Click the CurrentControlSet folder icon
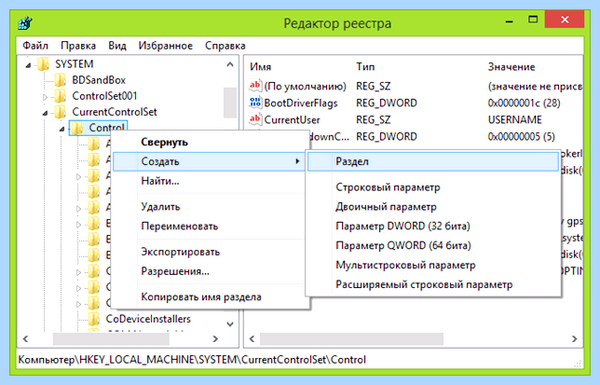This screenshot has height=385, width=600. click(60, 112)
